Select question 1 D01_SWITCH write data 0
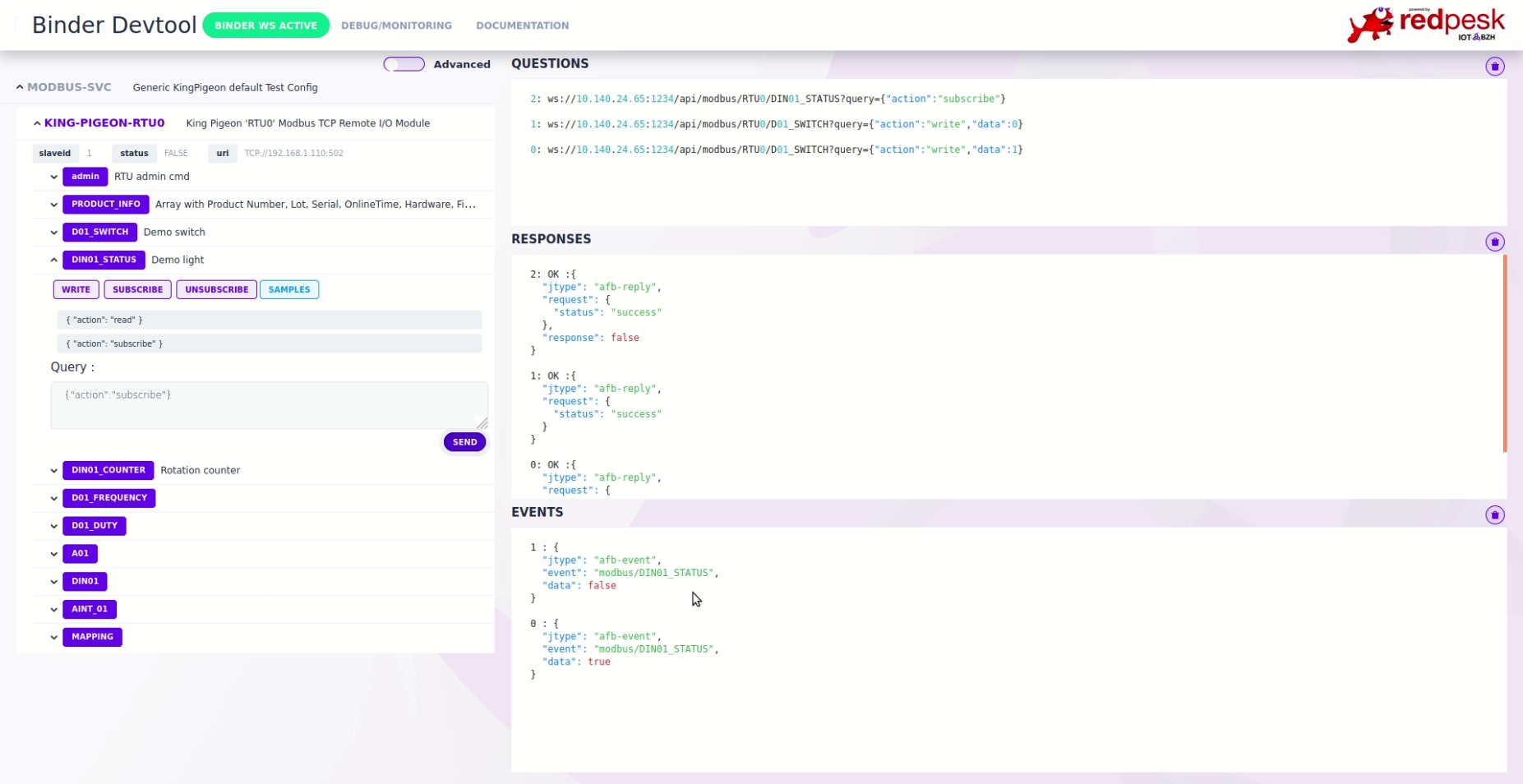Screen dimensions: 1523x784 pyautogui.click(x=776, y=124)
